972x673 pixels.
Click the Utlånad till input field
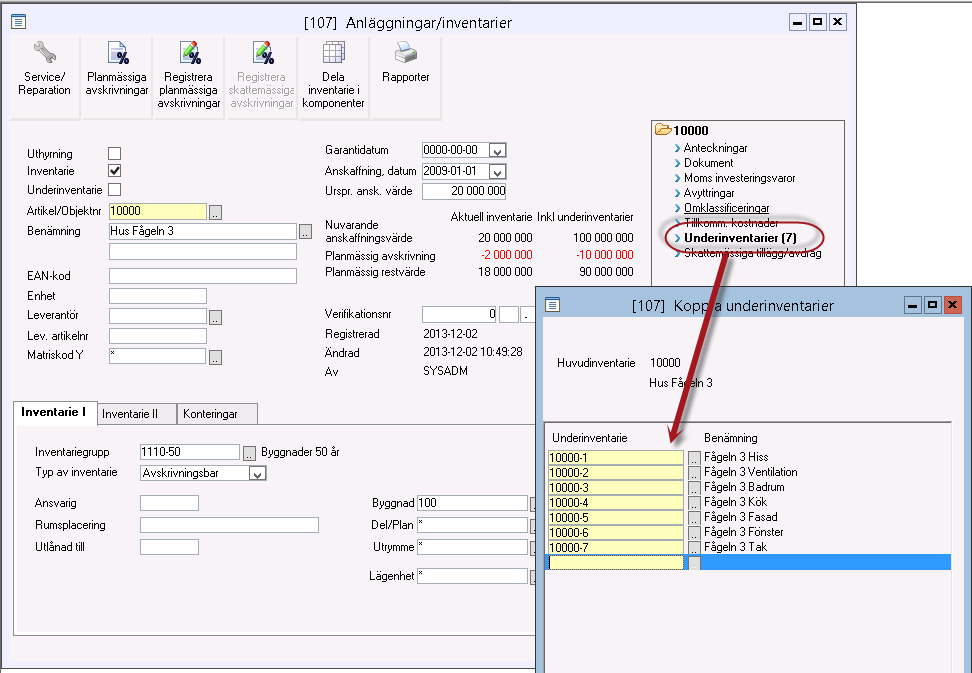tap(169, 547)
